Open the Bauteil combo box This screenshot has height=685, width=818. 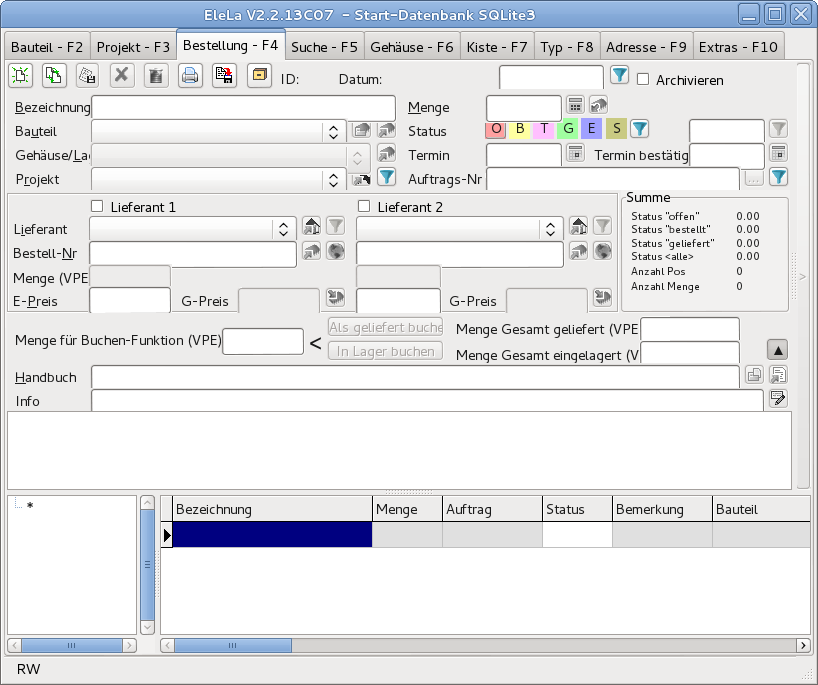click(219, 131)
